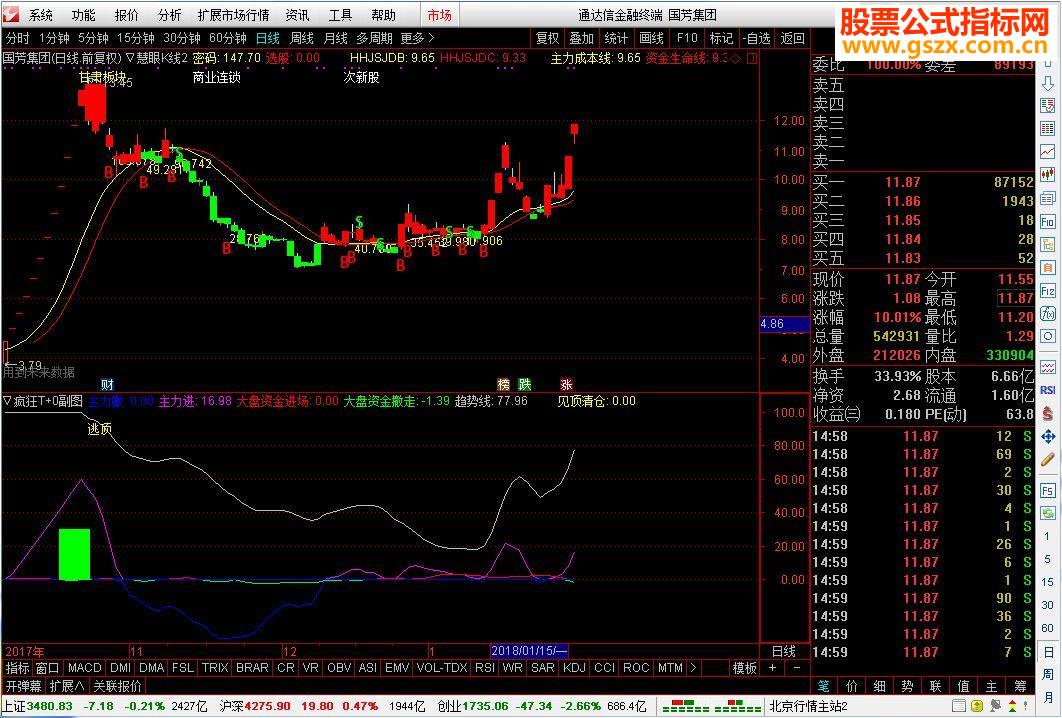Toggle the 周 weekly period in right sidebar
The image size is (1062, 718).
coord(1048,675)
